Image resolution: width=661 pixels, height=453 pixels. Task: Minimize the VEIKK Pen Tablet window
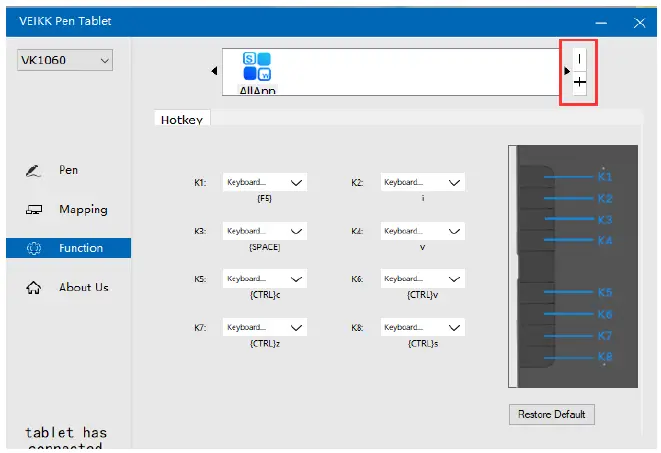point(601,23)
